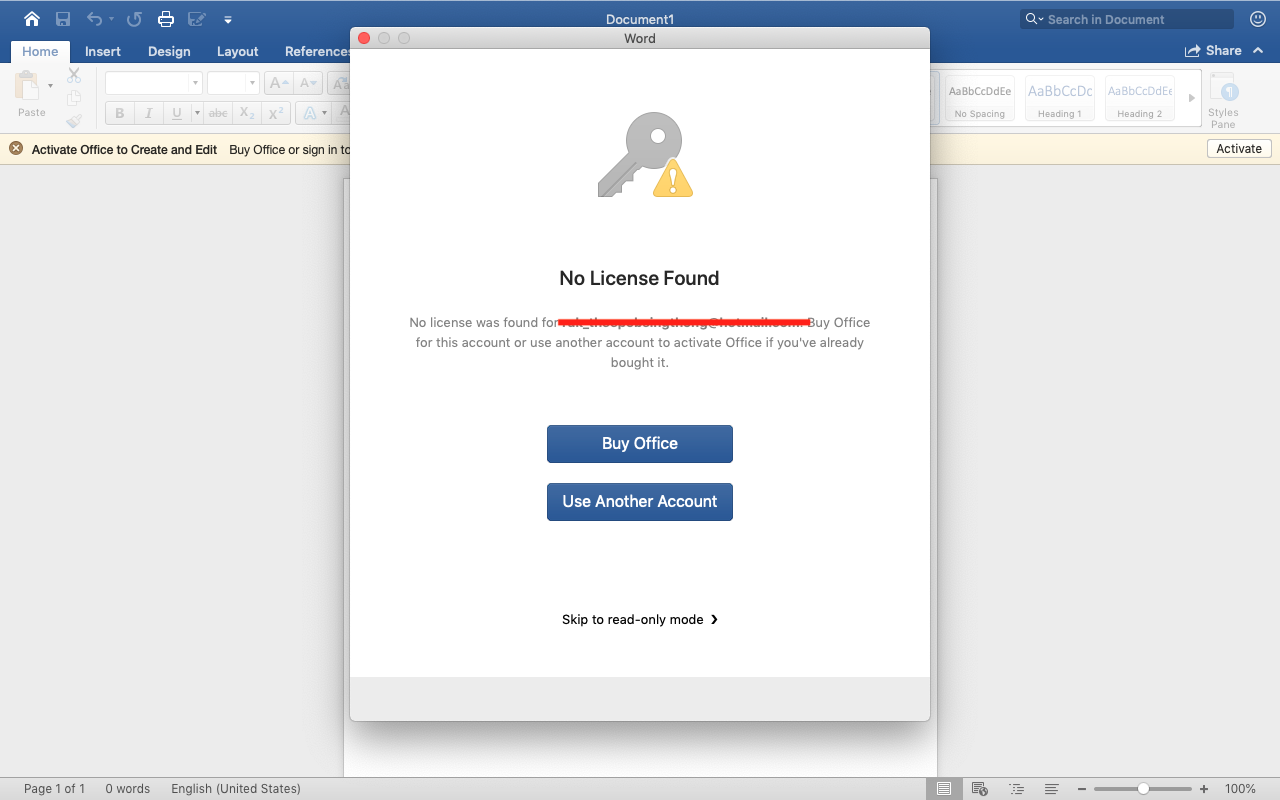Open the Text Effects dropdown arrow
The width and height of the screenshot is (1280, 800).
[x=325, y=113]
